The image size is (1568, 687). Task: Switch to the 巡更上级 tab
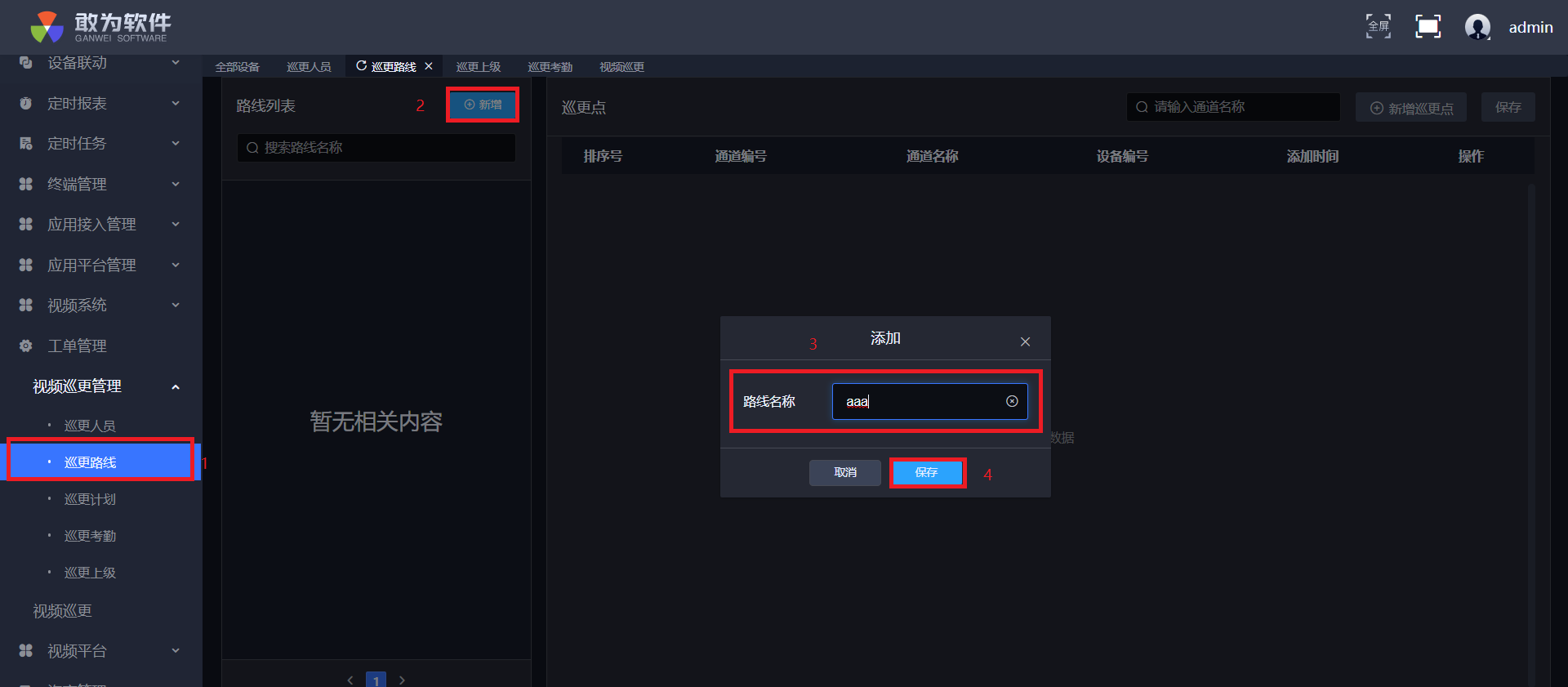(x=479, y=67)
